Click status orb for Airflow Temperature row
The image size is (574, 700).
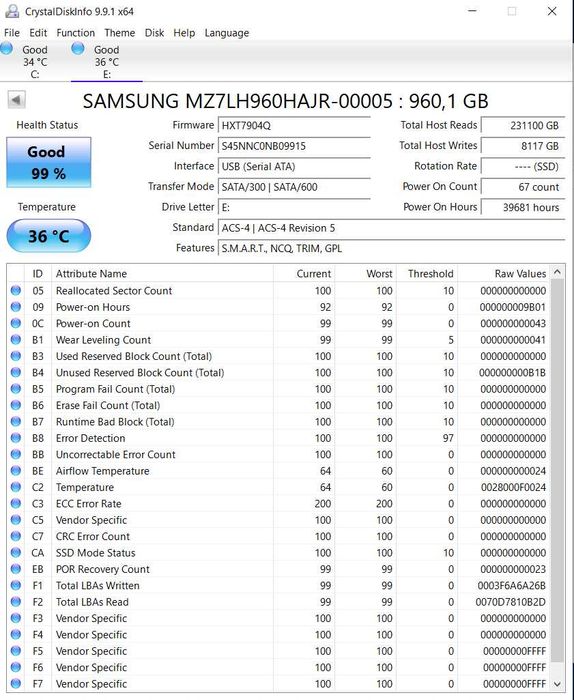click(x=16, y=471)
